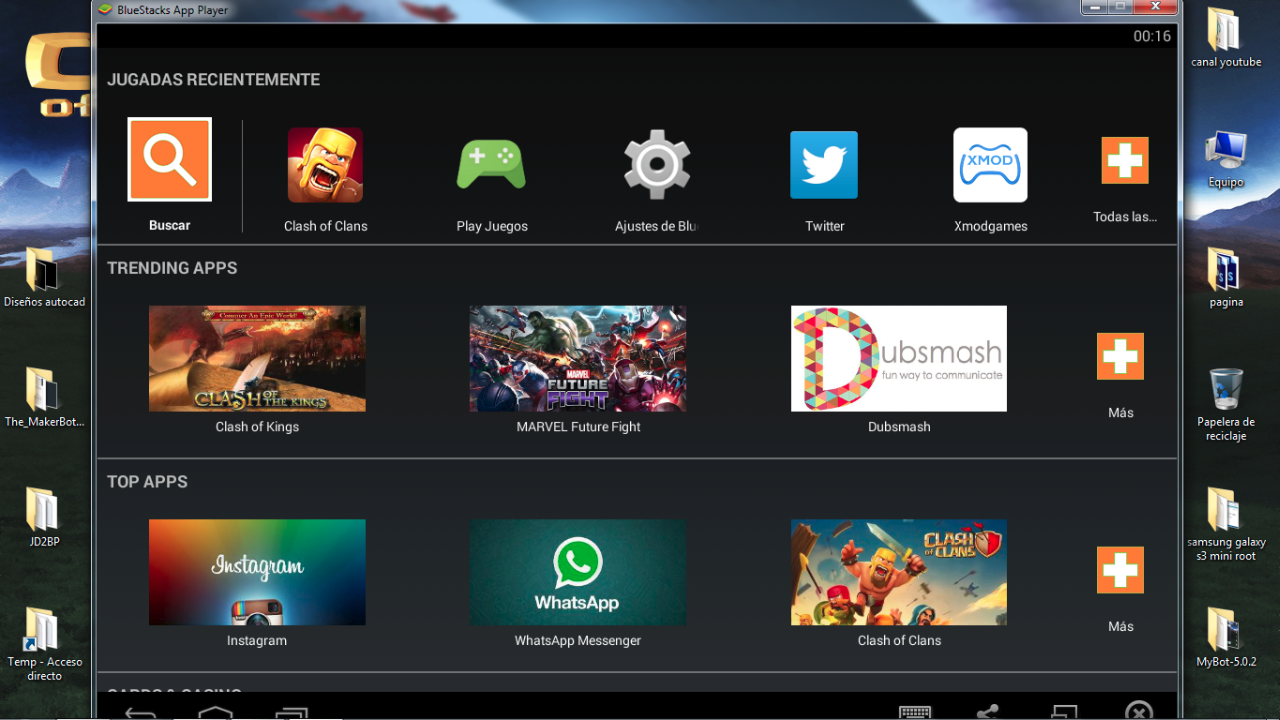1280x720 pixels.
Task: Click the Más plus icon in Trending Apps
Action: (x=1120, y=356)
